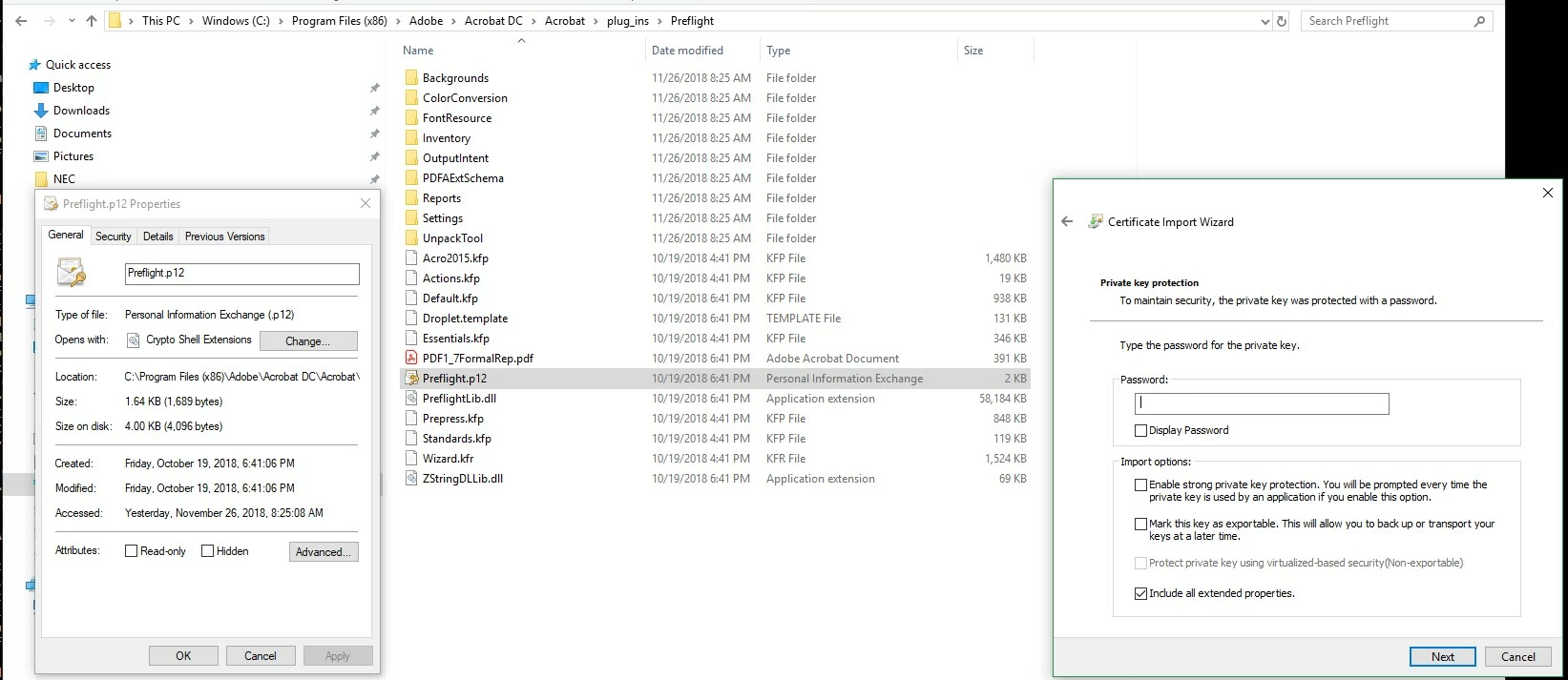Click the file name field showing Preflight.p12
This screenshot has height=680, width=1568.
242,274
